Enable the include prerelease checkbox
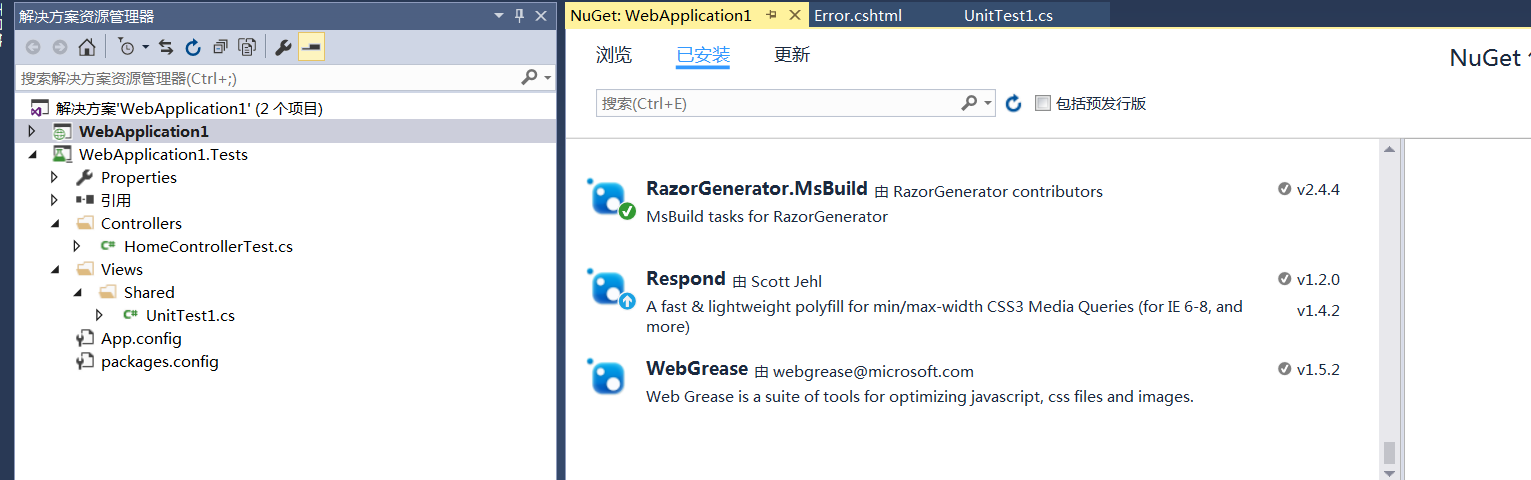1531x480 pixels. 1043,104
